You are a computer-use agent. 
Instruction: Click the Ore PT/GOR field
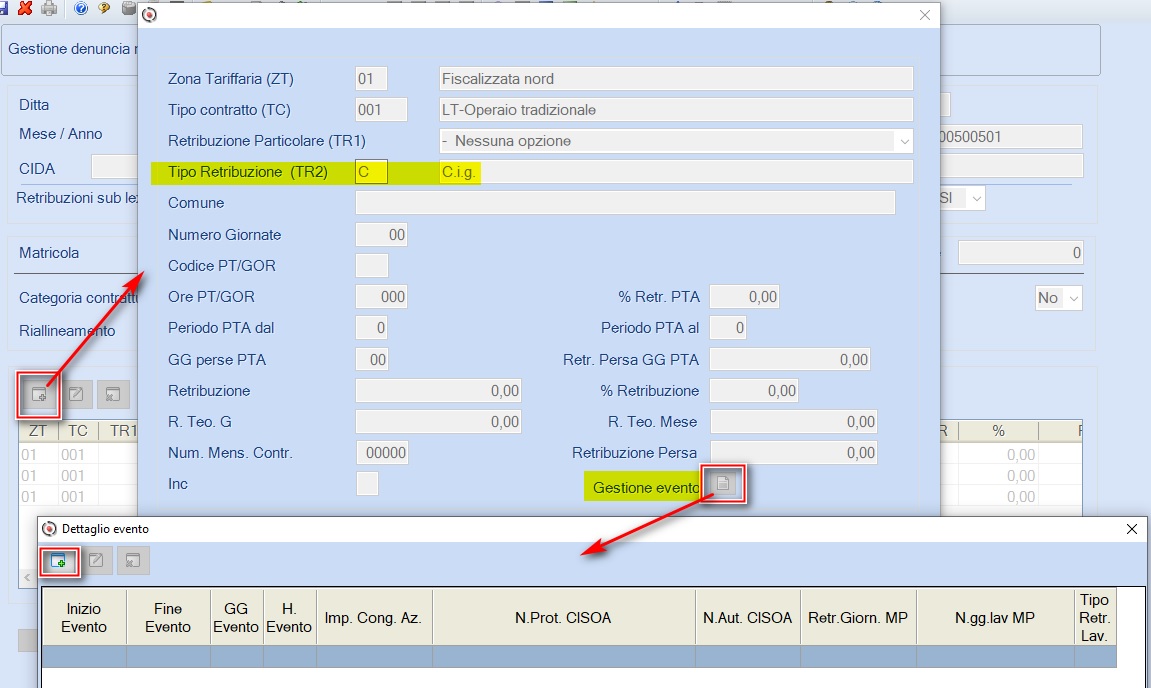click(381, 297)
